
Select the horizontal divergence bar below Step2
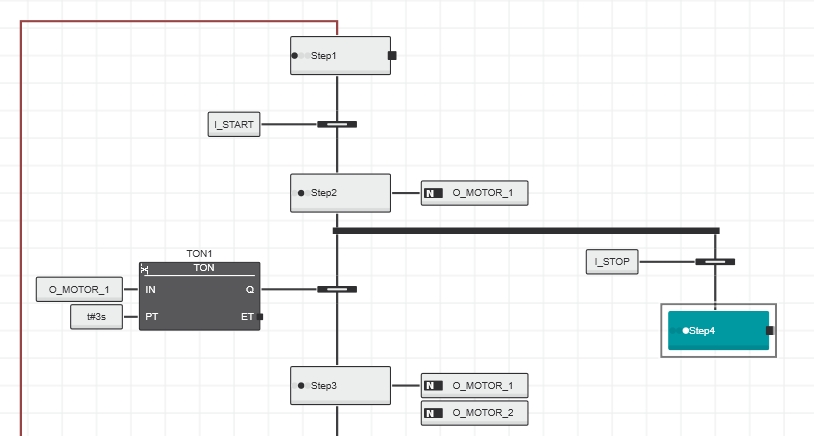[525, 230]
